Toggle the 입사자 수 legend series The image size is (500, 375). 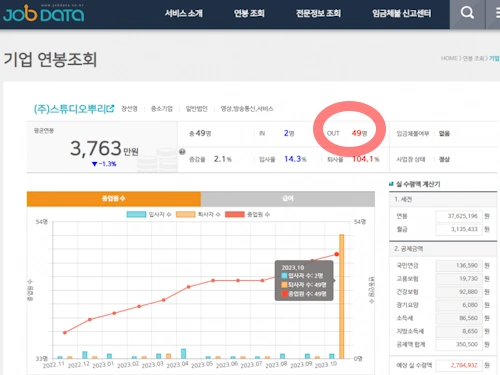pyautogui.click(x=149, y=214)
